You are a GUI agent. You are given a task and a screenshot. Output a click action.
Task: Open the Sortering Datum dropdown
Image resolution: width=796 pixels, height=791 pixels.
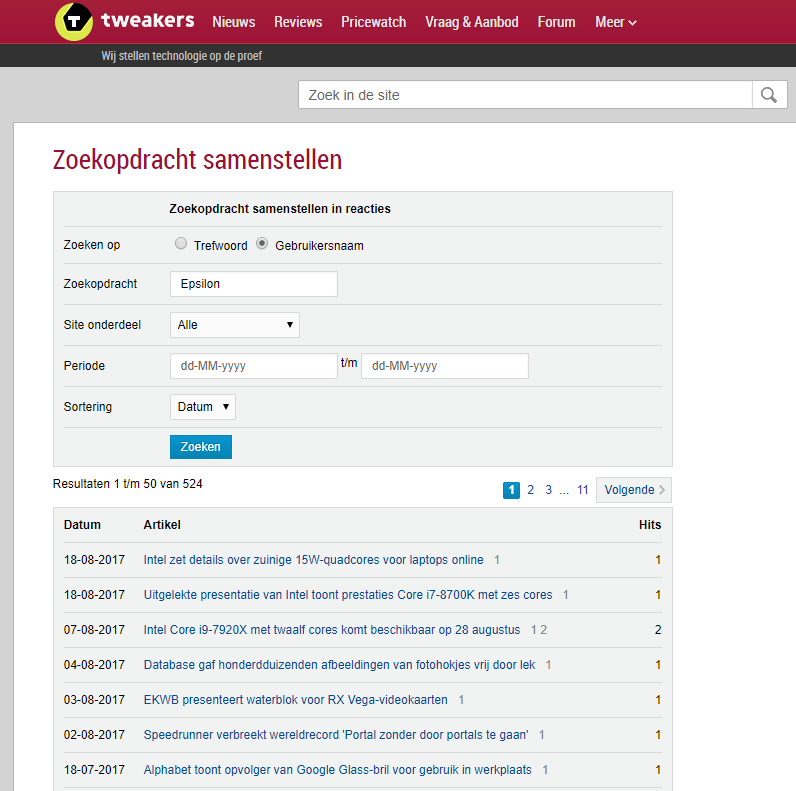point(203,407)
